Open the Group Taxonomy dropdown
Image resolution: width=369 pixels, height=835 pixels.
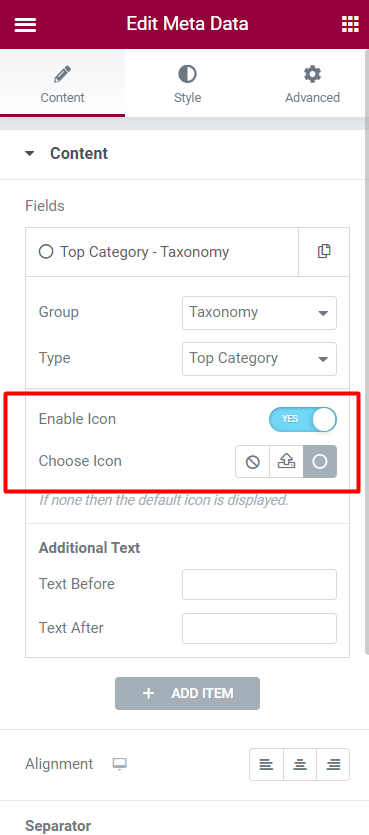[259, 313]
